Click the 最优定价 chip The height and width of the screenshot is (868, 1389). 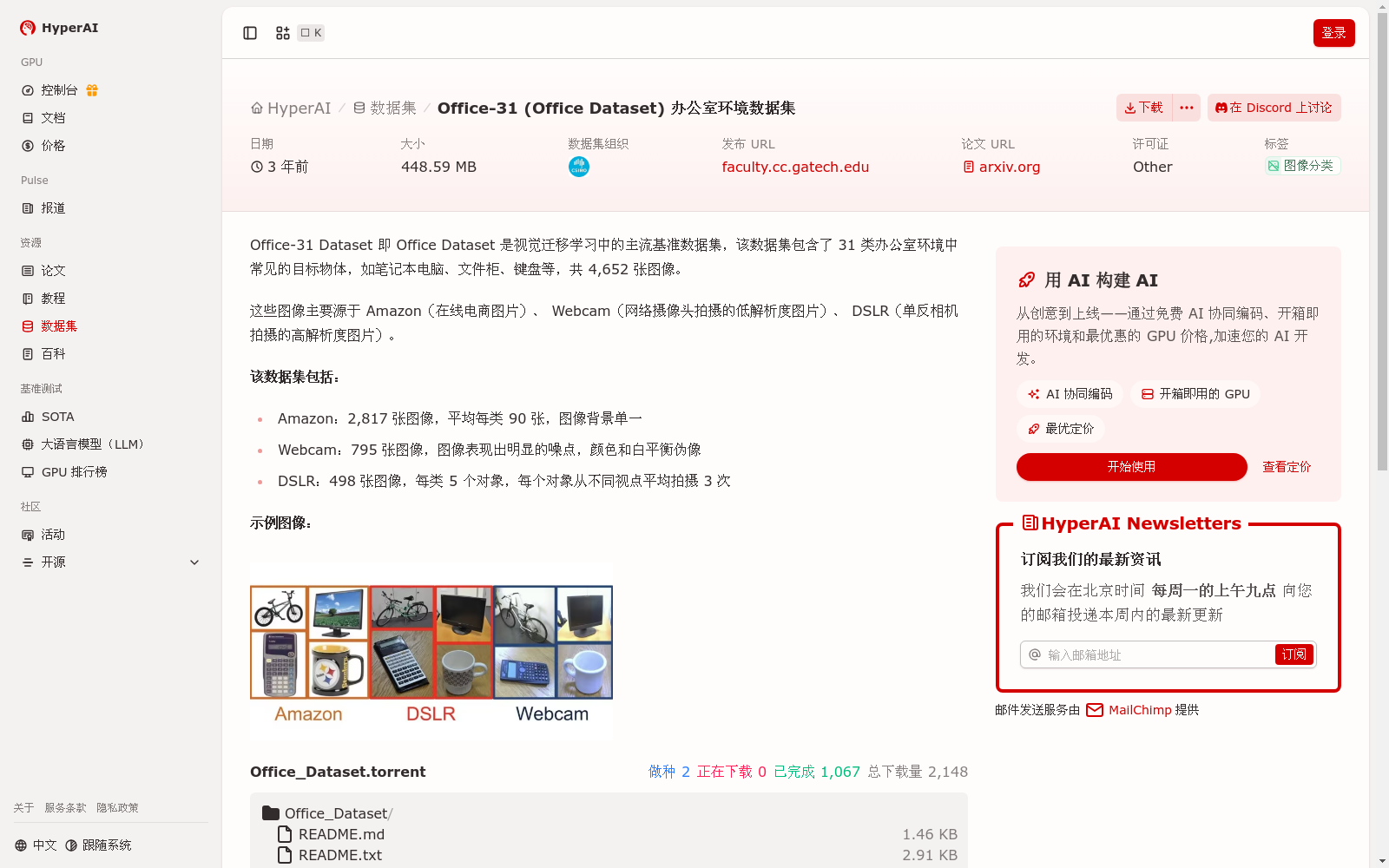[x=1060, y=429]
